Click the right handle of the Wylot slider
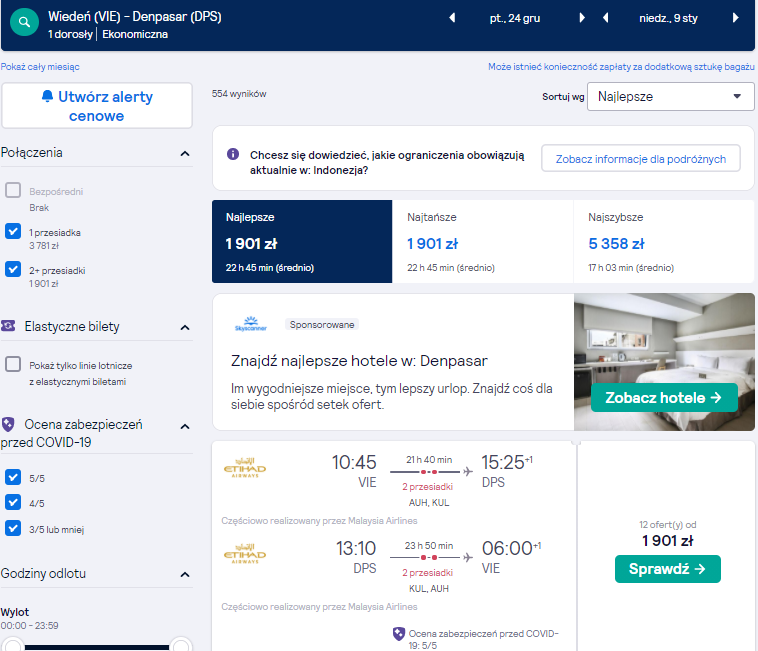Viewport: 758px width, 651px height. [x=181, y=645]
